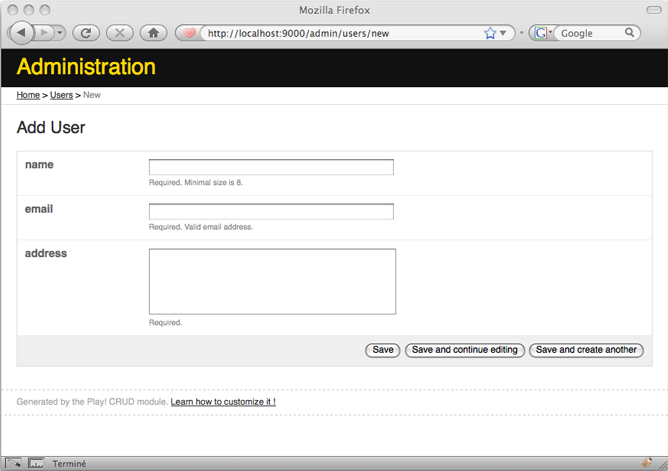The width and height of the screenshot is (668, 471).
Task: Click the Home breadcrumb link
Action: 28,95
